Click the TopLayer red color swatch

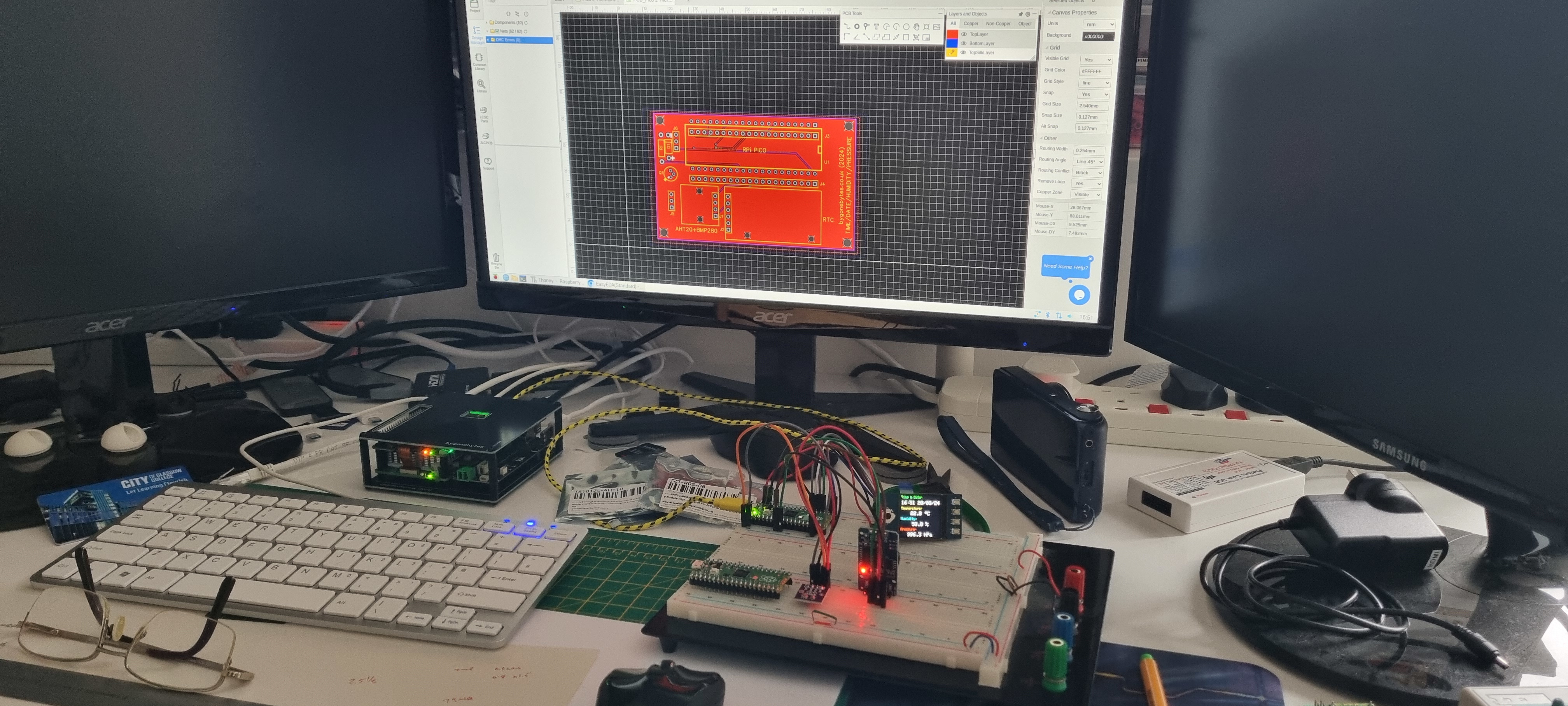point(953,35)
